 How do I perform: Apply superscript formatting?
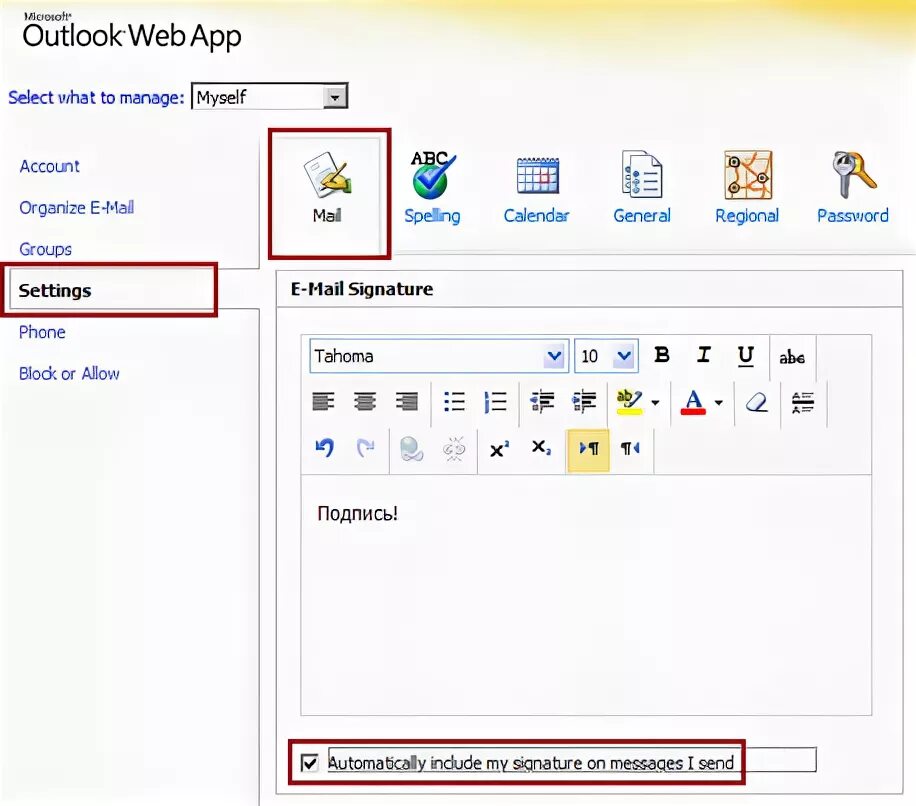coord(499,449)
